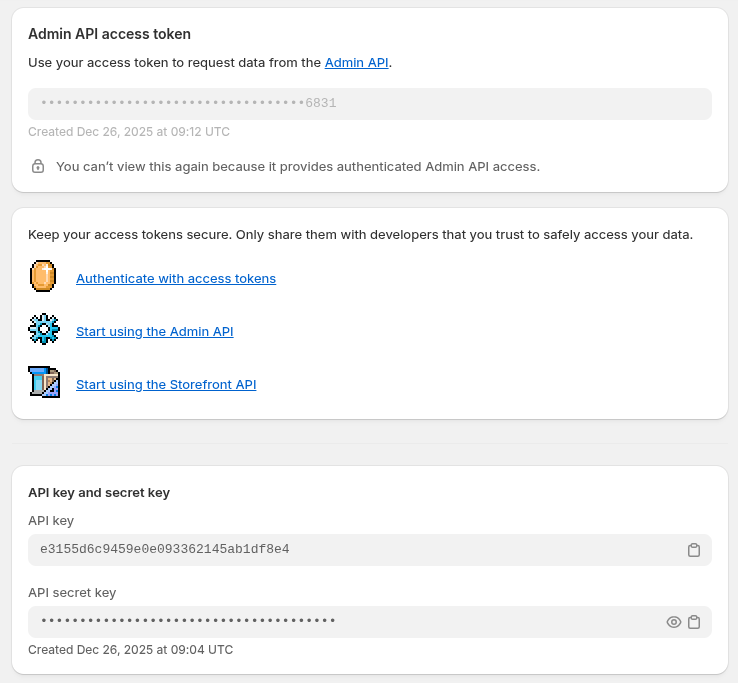Click the Created at 09:04 UTC timestamp
Screen dimensions: 738x683
pos(130,649)
